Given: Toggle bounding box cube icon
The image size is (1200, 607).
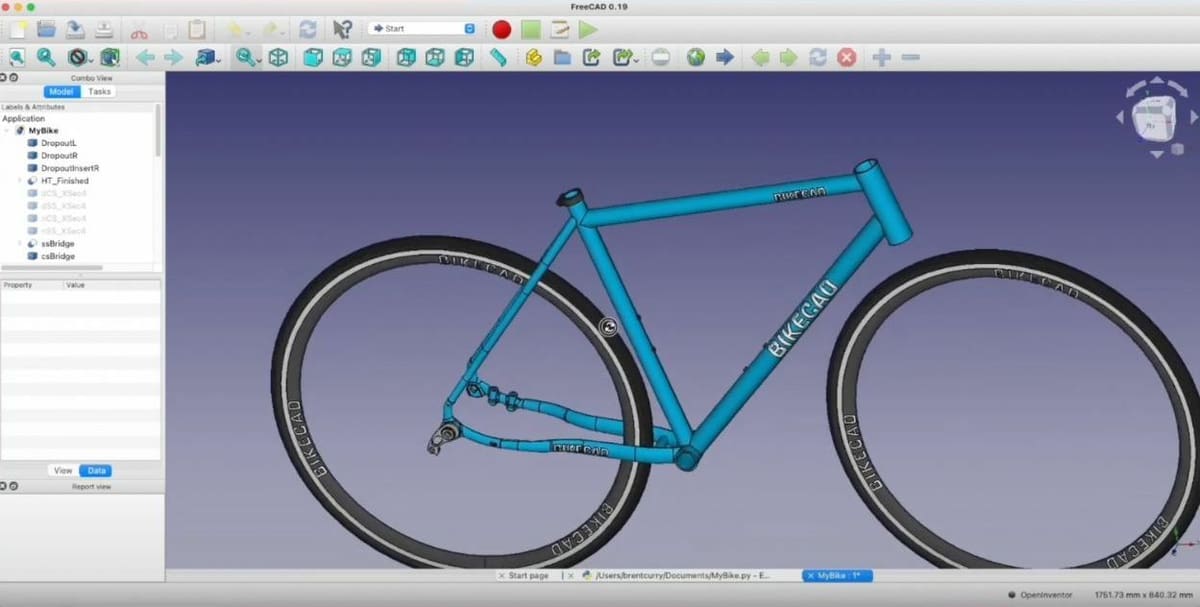Looking at the screenshot, I should tap(109, 57).
